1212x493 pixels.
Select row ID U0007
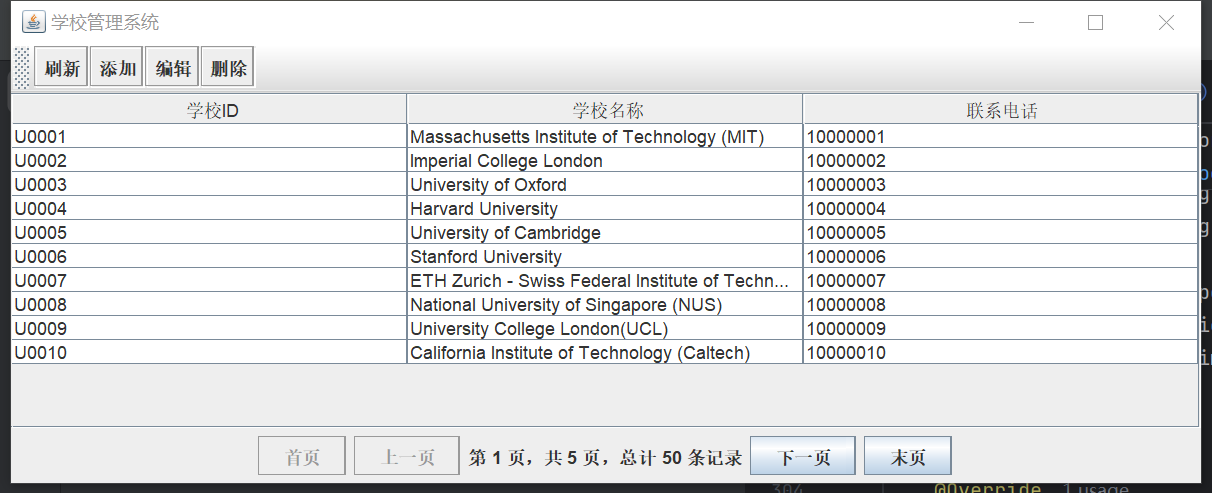click(x=209, y=281)
